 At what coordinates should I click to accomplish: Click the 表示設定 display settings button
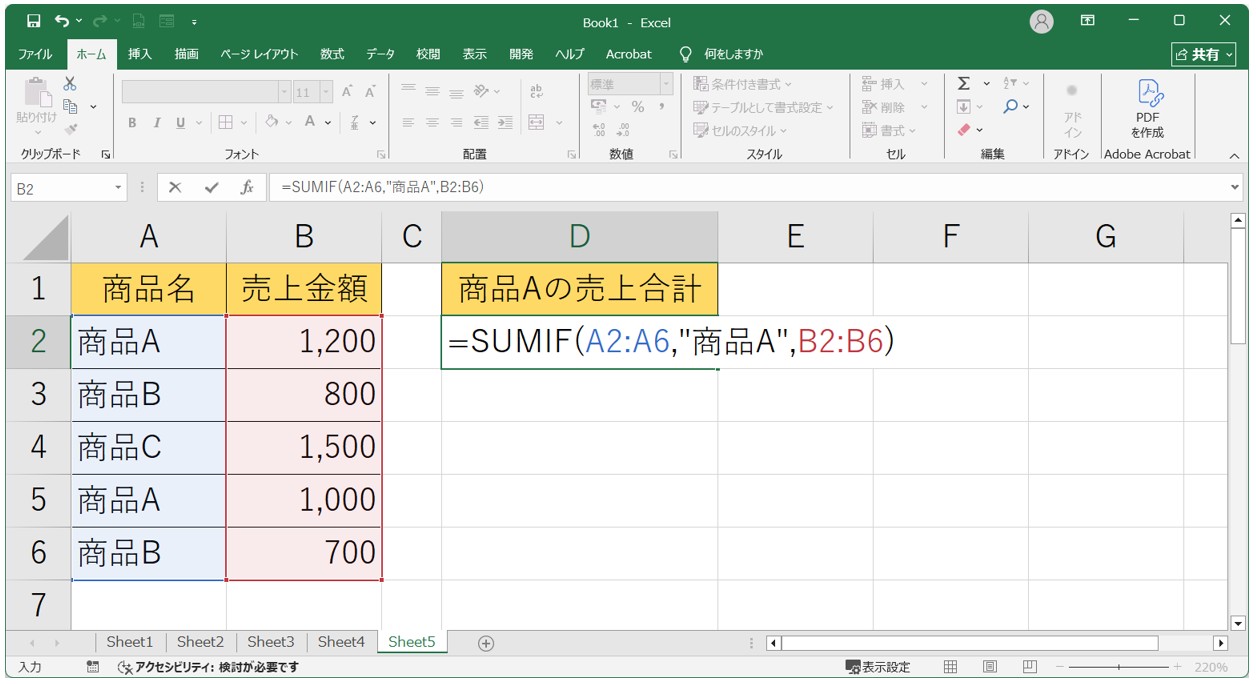(878, 667)
